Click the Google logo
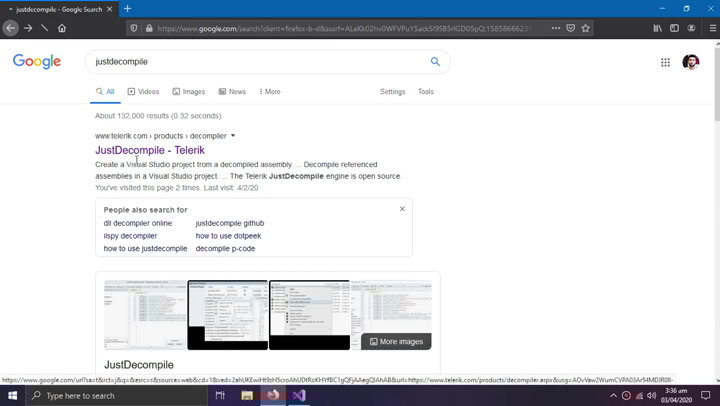This screenshot has height=406, width=720. (x=37, y=61)
